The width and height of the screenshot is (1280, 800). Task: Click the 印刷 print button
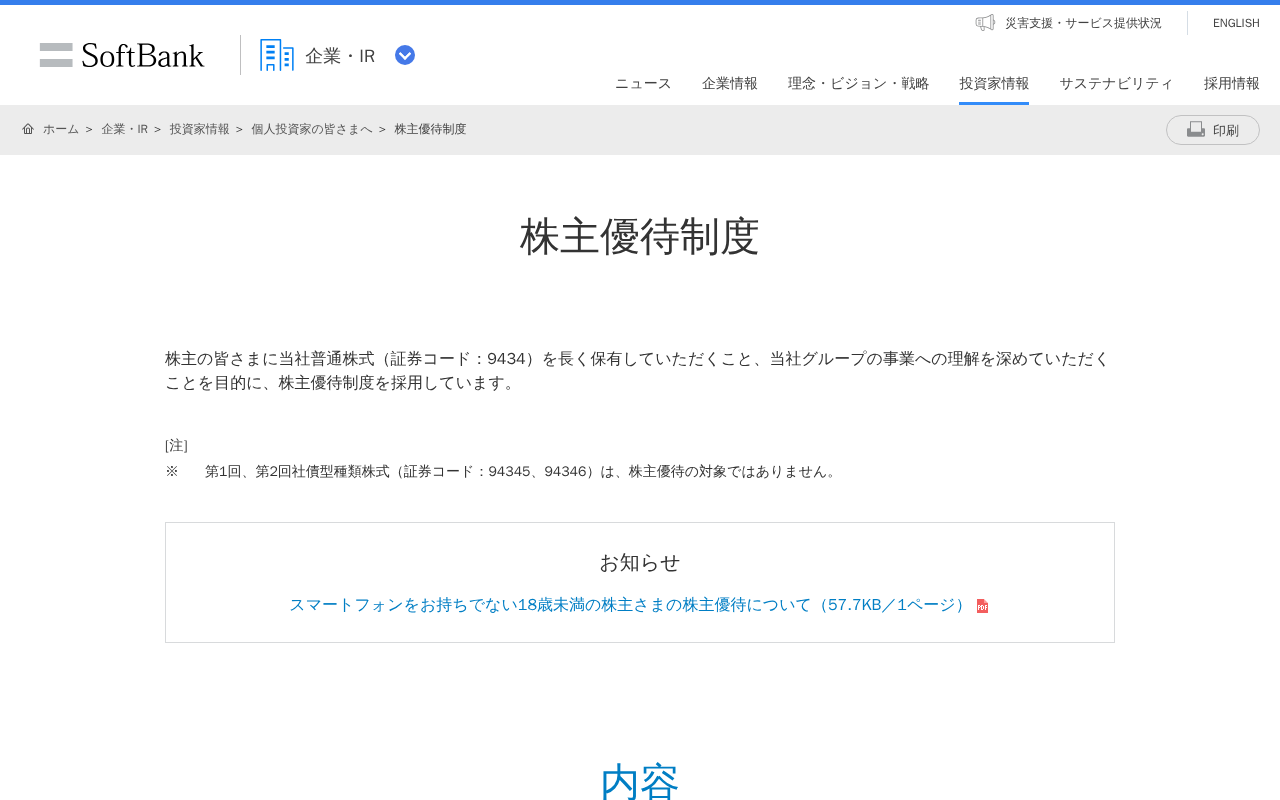point(1213,130)
